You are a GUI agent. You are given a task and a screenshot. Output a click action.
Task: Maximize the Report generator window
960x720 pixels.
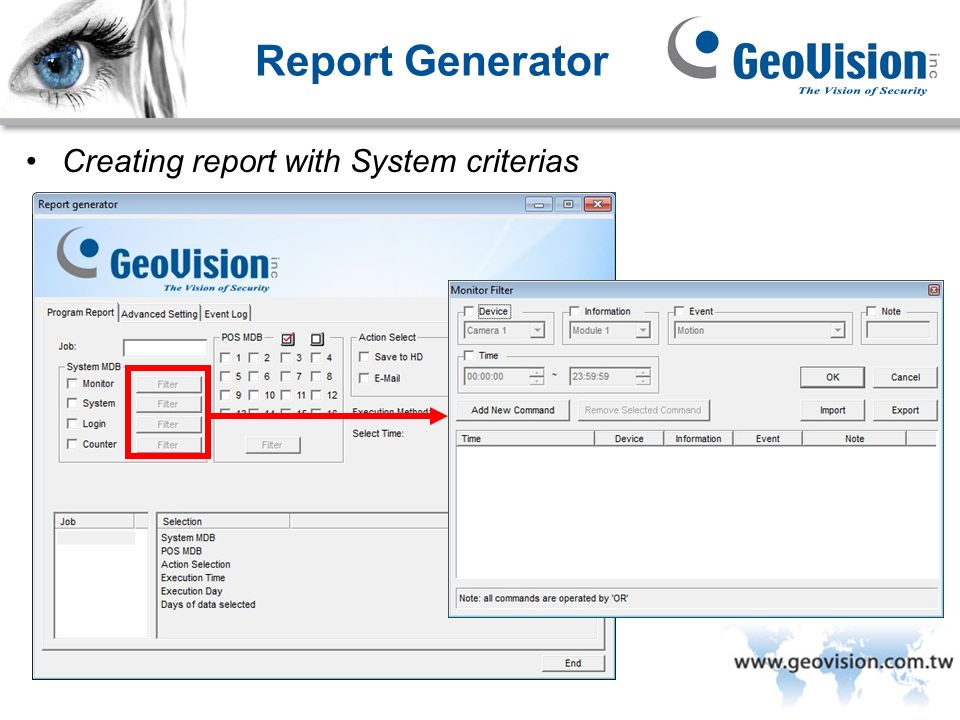pyautogui.click(x=568, y=204)
